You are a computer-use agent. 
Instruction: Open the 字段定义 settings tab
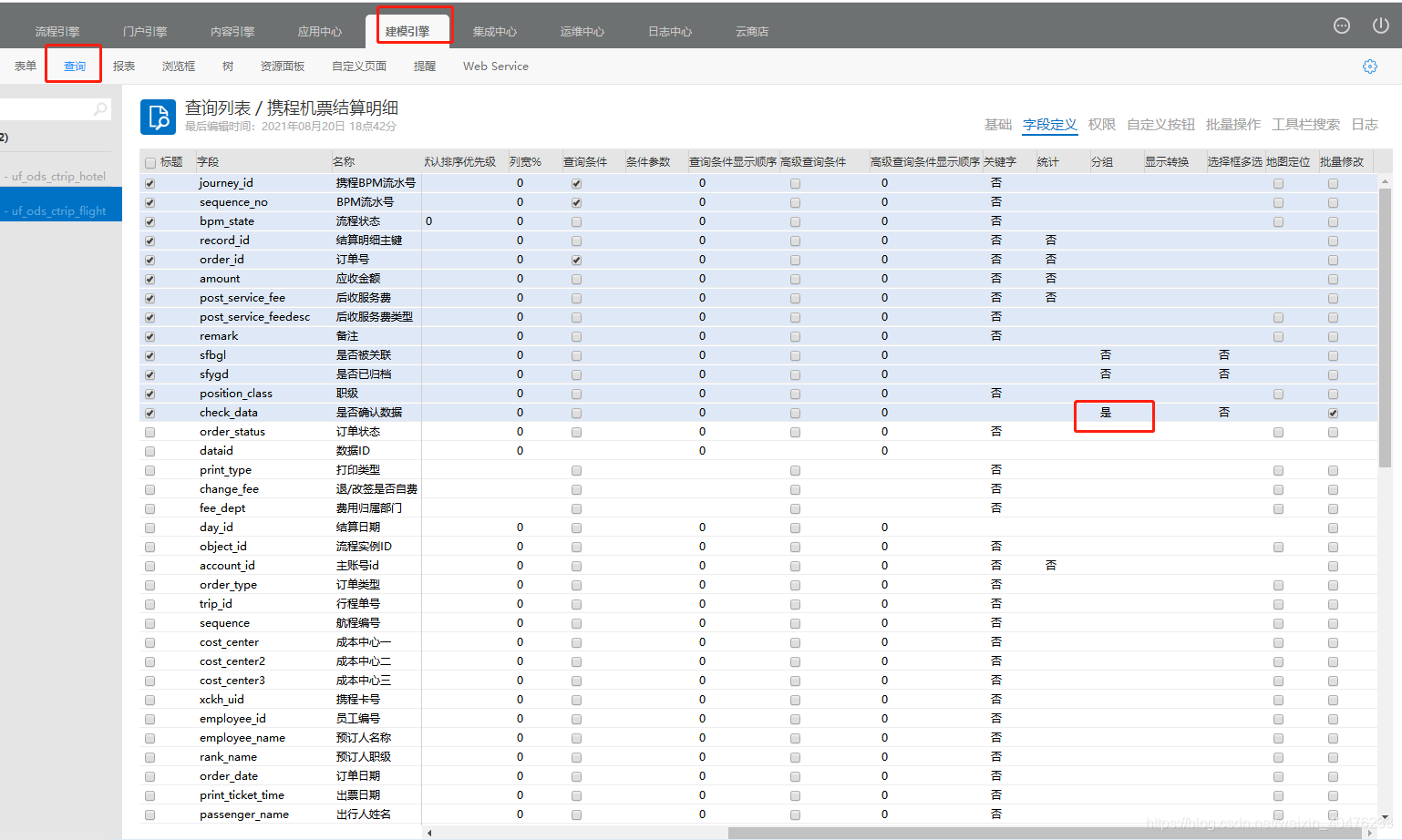click(x=1050, y=125)
